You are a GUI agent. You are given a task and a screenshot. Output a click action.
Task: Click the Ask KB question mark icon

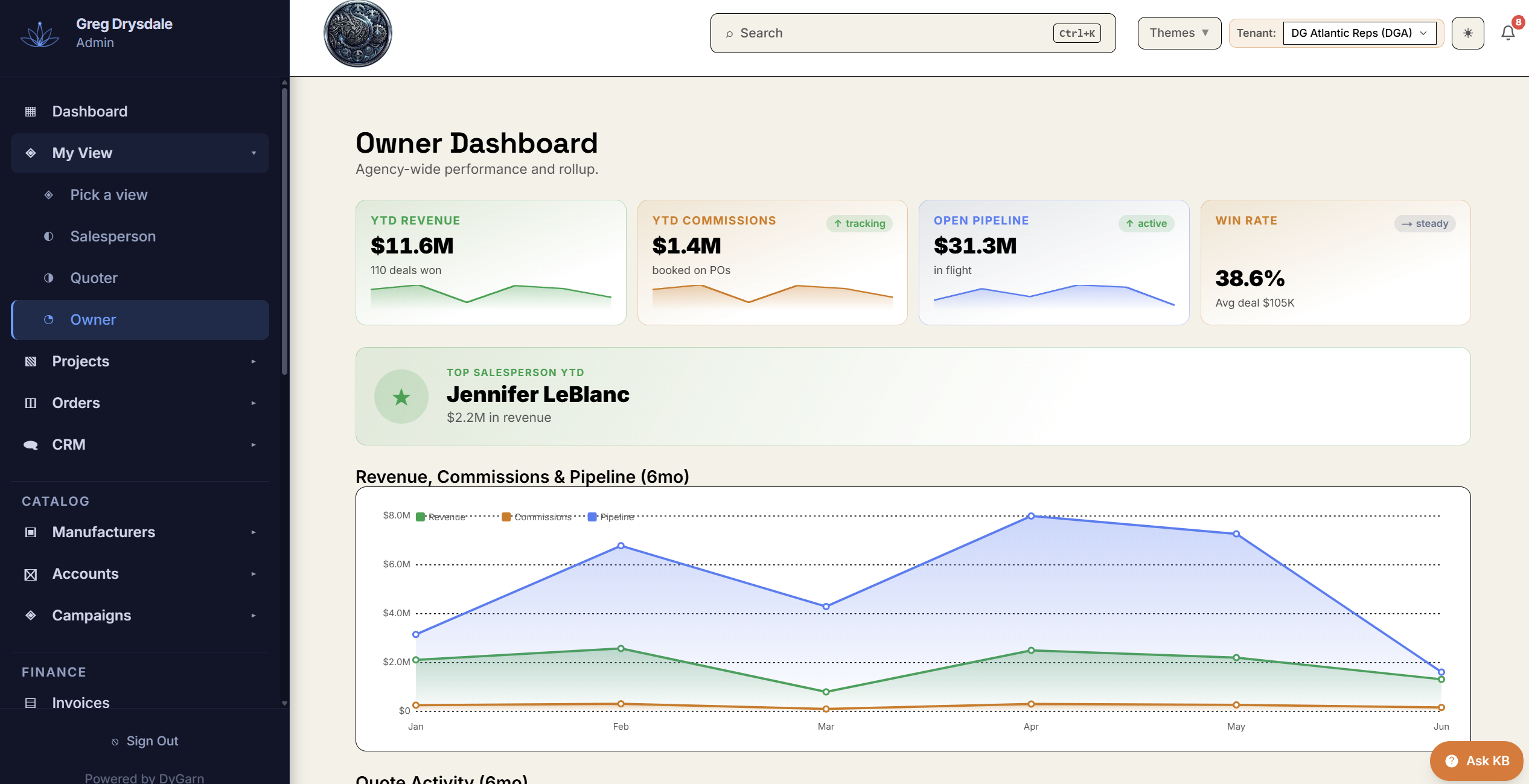1452,761
